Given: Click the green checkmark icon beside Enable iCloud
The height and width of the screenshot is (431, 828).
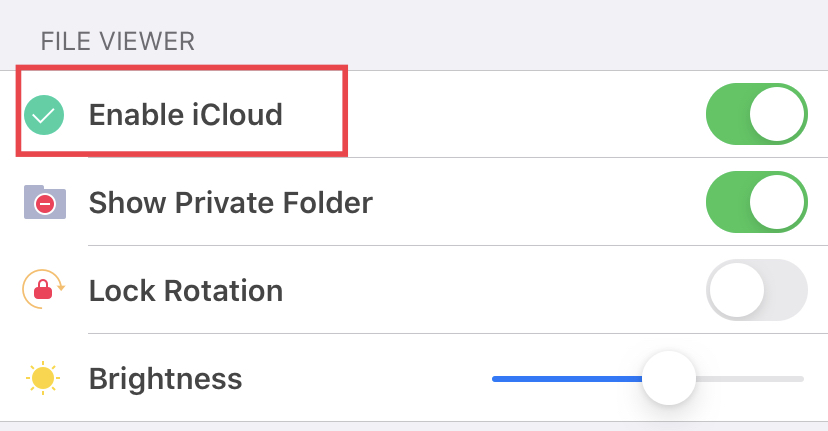Looking at the screenshot, I should [x=44, y=115].
